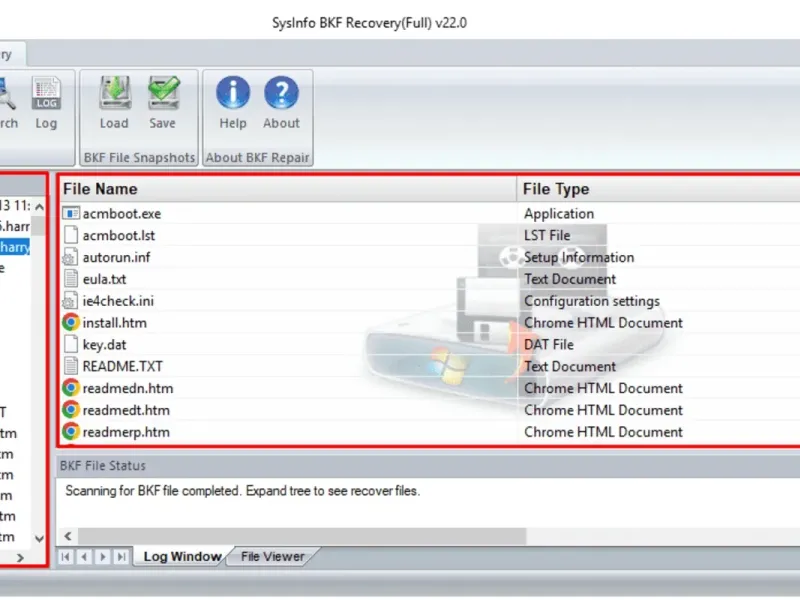800x600 pixels.
Task: Select the readmerp.htm file name
Action: click(126, 432)
